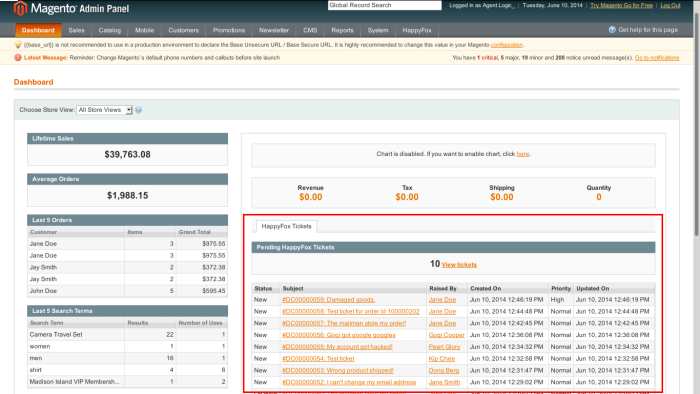Screen dimensions: 700x394
Task: Click Dong Berg in Raised By column
Action: click(443, 370)
